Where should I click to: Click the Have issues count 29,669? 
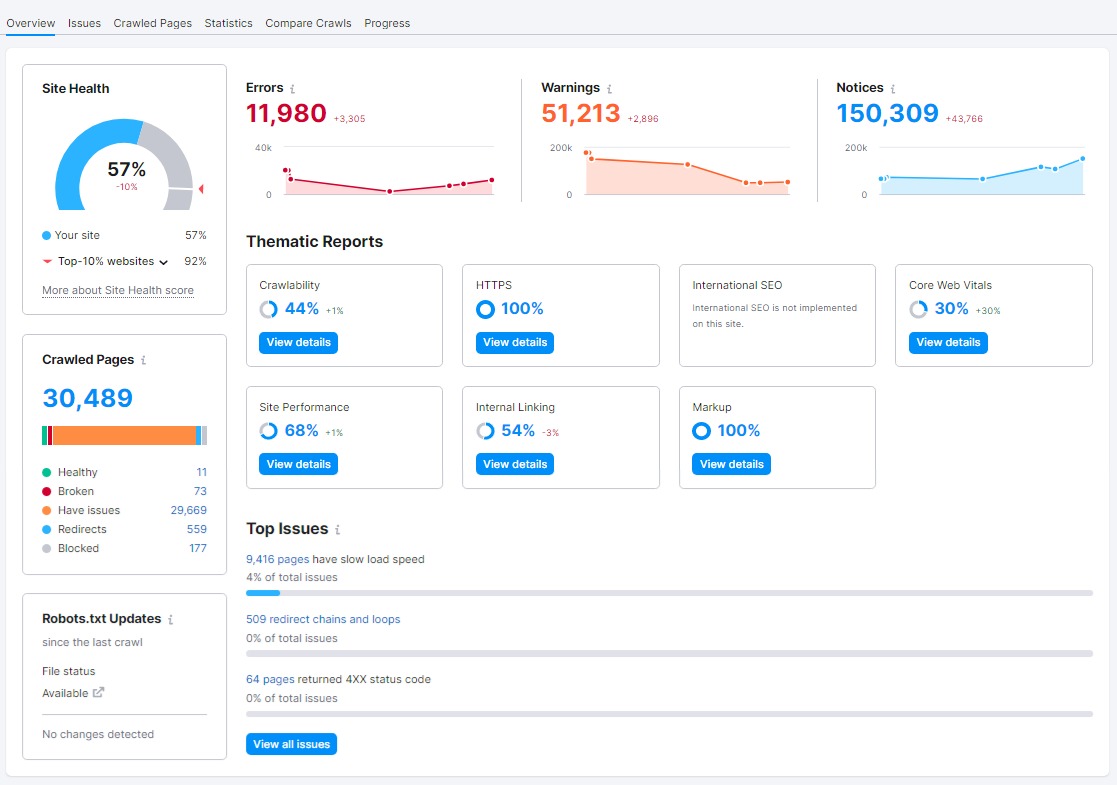coord(189,510)
